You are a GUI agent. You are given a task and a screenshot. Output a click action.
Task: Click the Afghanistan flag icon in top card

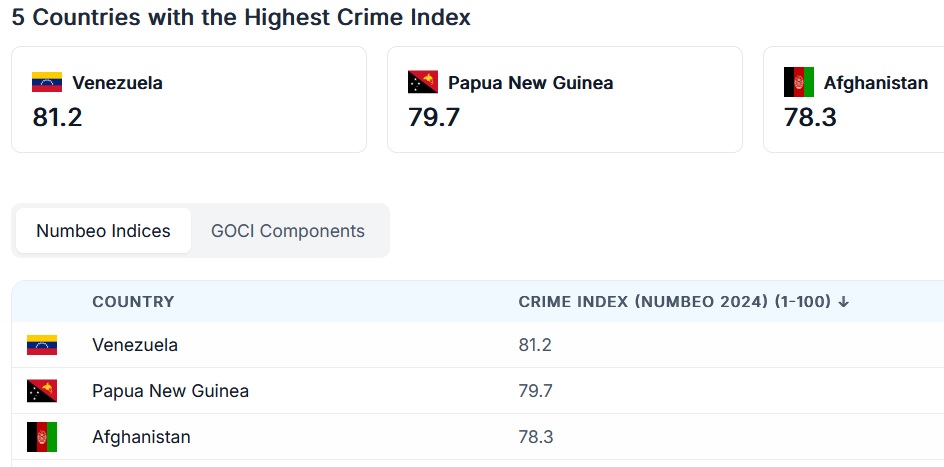799,82
